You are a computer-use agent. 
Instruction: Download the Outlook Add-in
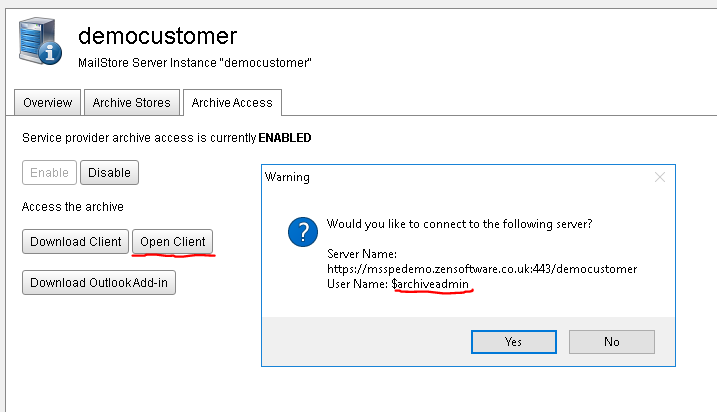click(x=99, y=283)
